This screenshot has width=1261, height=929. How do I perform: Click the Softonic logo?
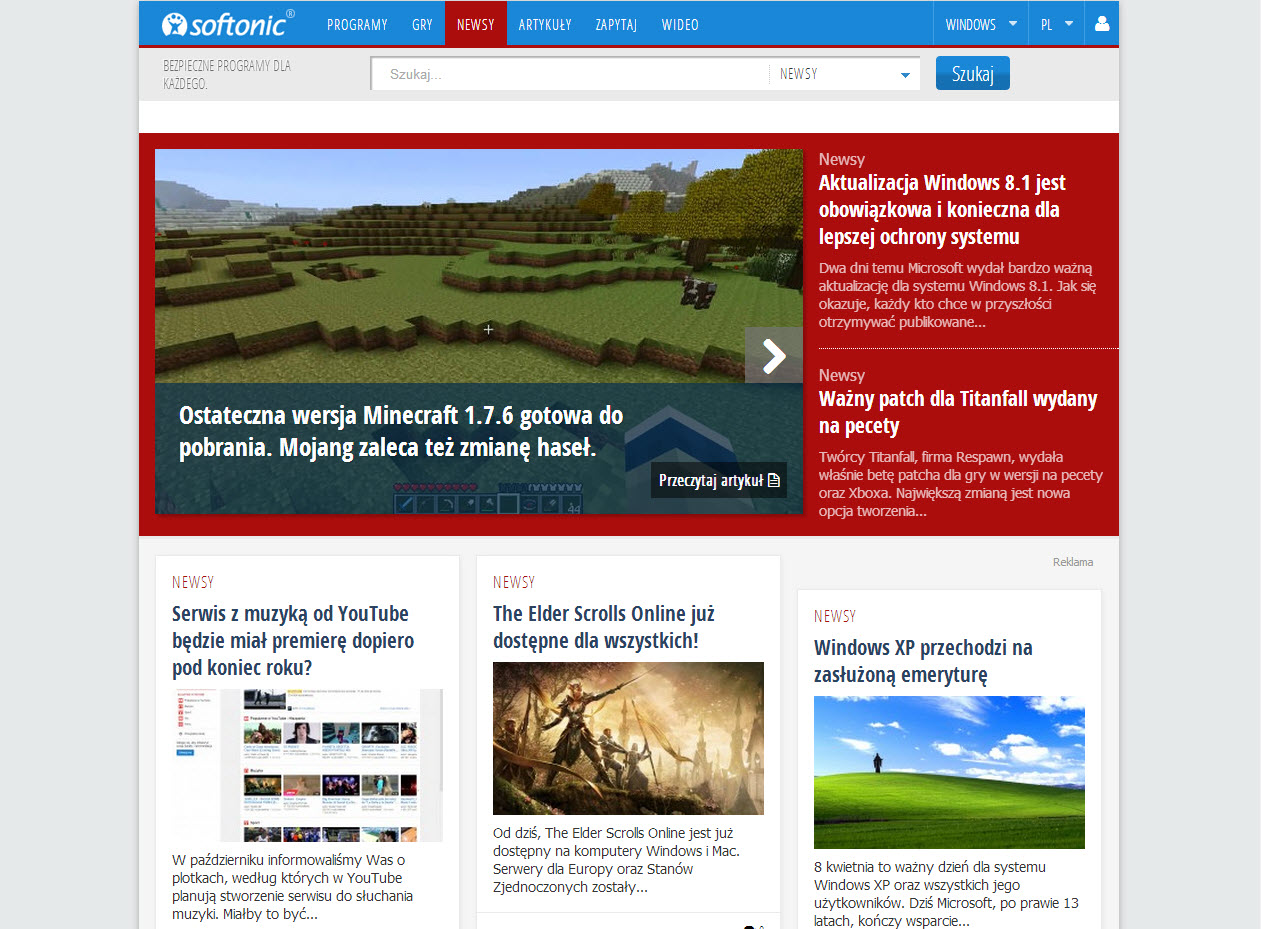(x=228, y=24)
